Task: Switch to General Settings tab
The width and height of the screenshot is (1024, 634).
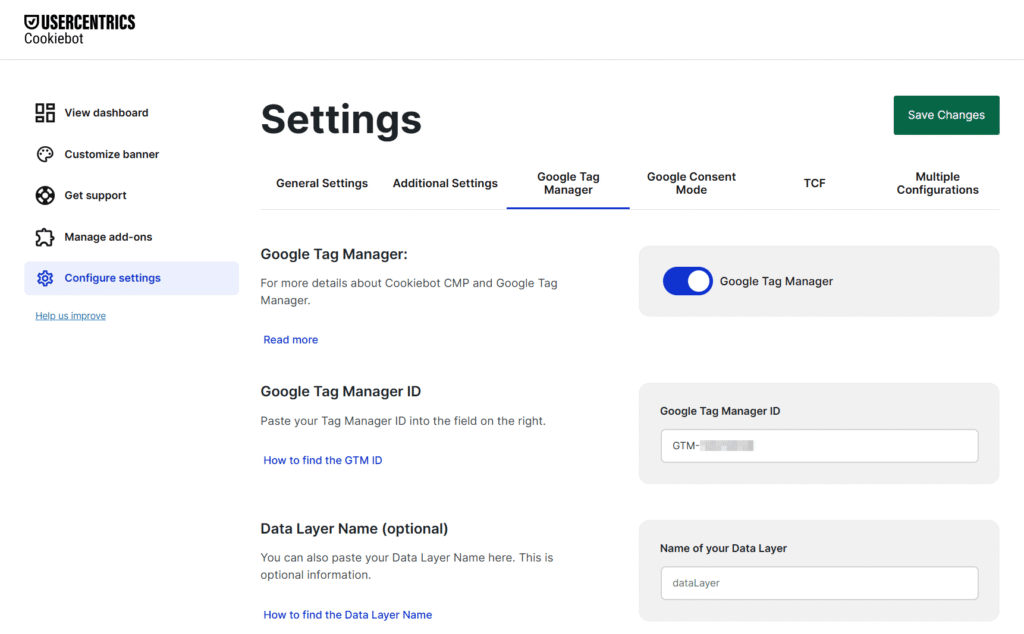Action: [322, 183]
